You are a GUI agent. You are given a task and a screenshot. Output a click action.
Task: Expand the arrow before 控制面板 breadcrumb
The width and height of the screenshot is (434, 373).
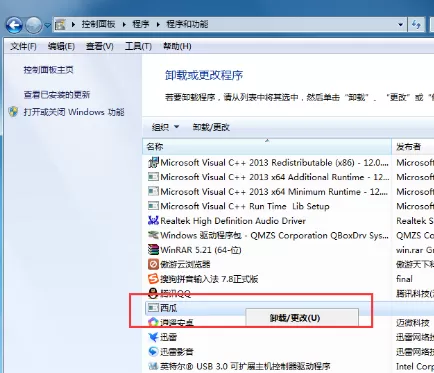click(73, 24)
